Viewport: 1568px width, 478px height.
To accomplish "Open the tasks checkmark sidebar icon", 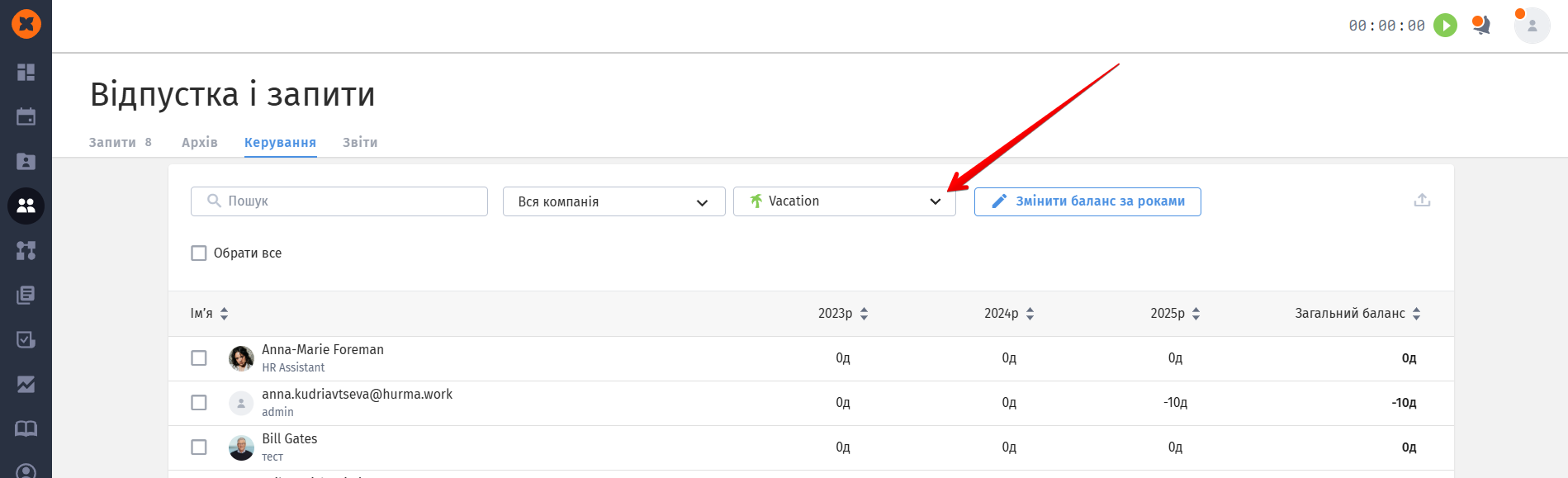I will (x=26, y=339).
